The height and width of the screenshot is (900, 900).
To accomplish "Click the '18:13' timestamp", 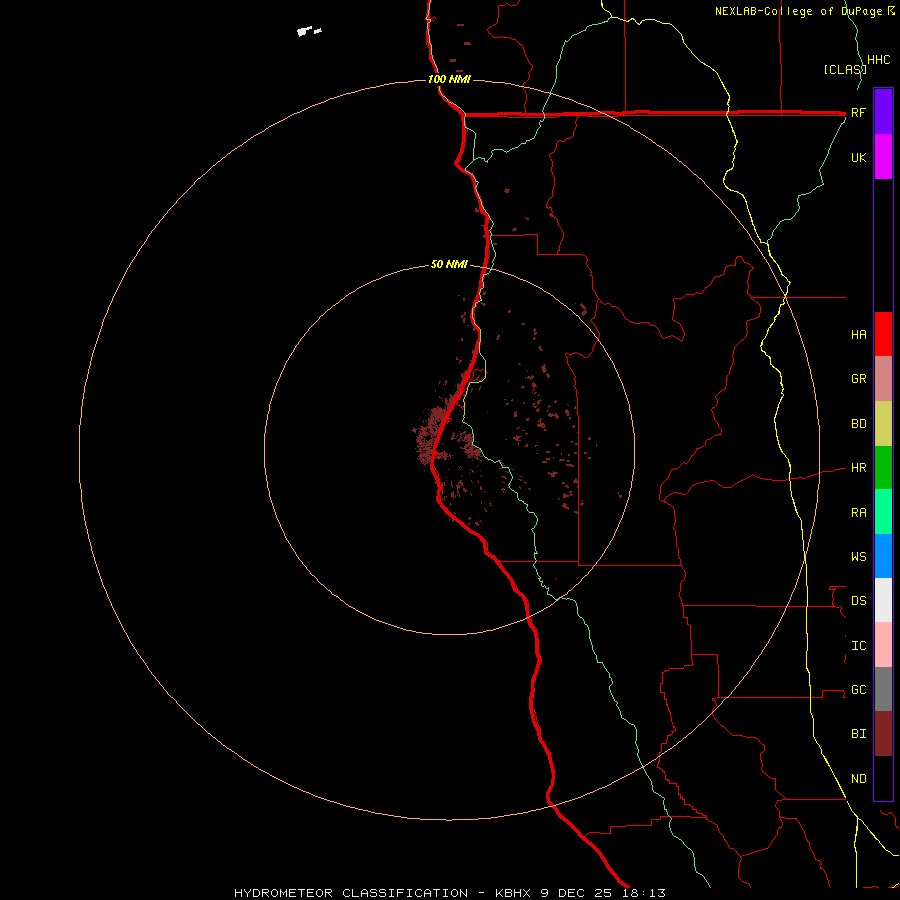I will (x=643, y=893).
